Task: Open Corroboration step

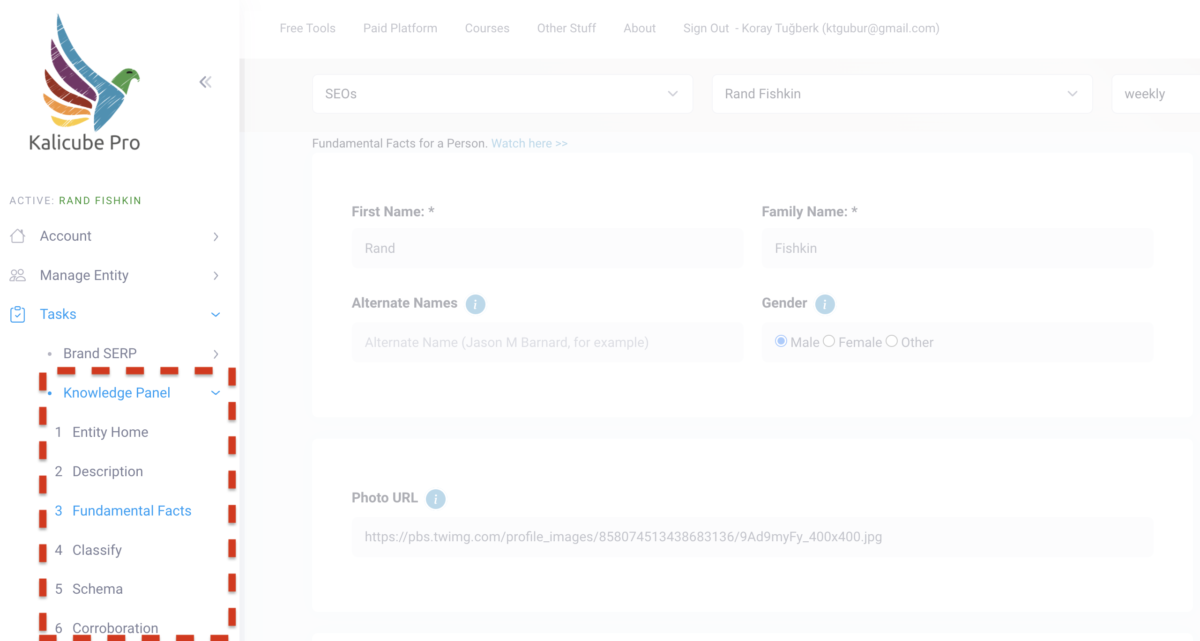Action: 115,628
